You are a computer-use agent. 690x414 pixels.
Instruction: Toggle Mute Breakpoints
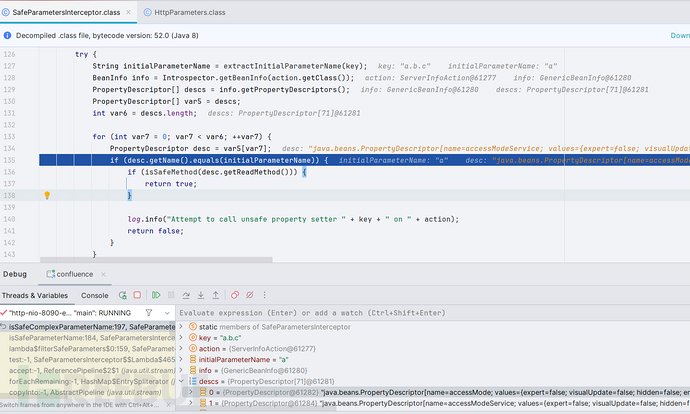coord(250,295)
